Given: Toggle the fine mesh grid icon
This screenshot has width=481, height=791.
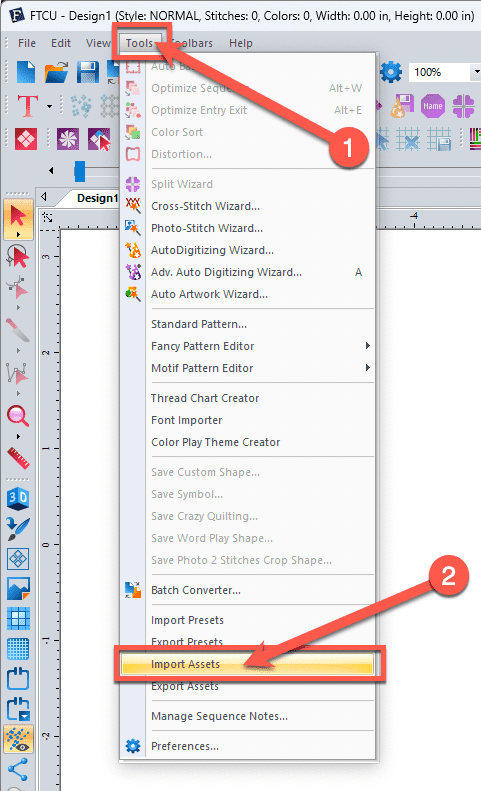Looking at the screenshot, I should [x=18, y=649].
